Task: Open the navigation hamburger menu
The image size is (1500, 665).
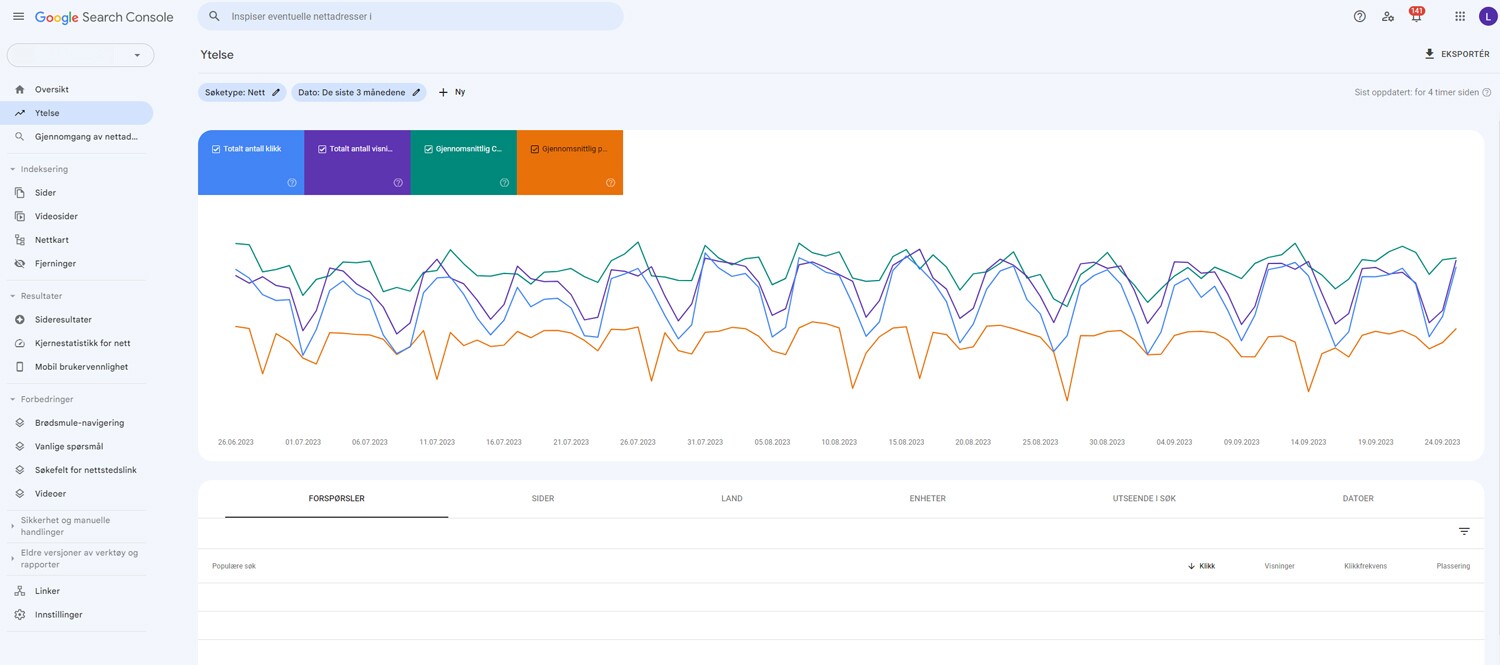Action: [18, 15]
